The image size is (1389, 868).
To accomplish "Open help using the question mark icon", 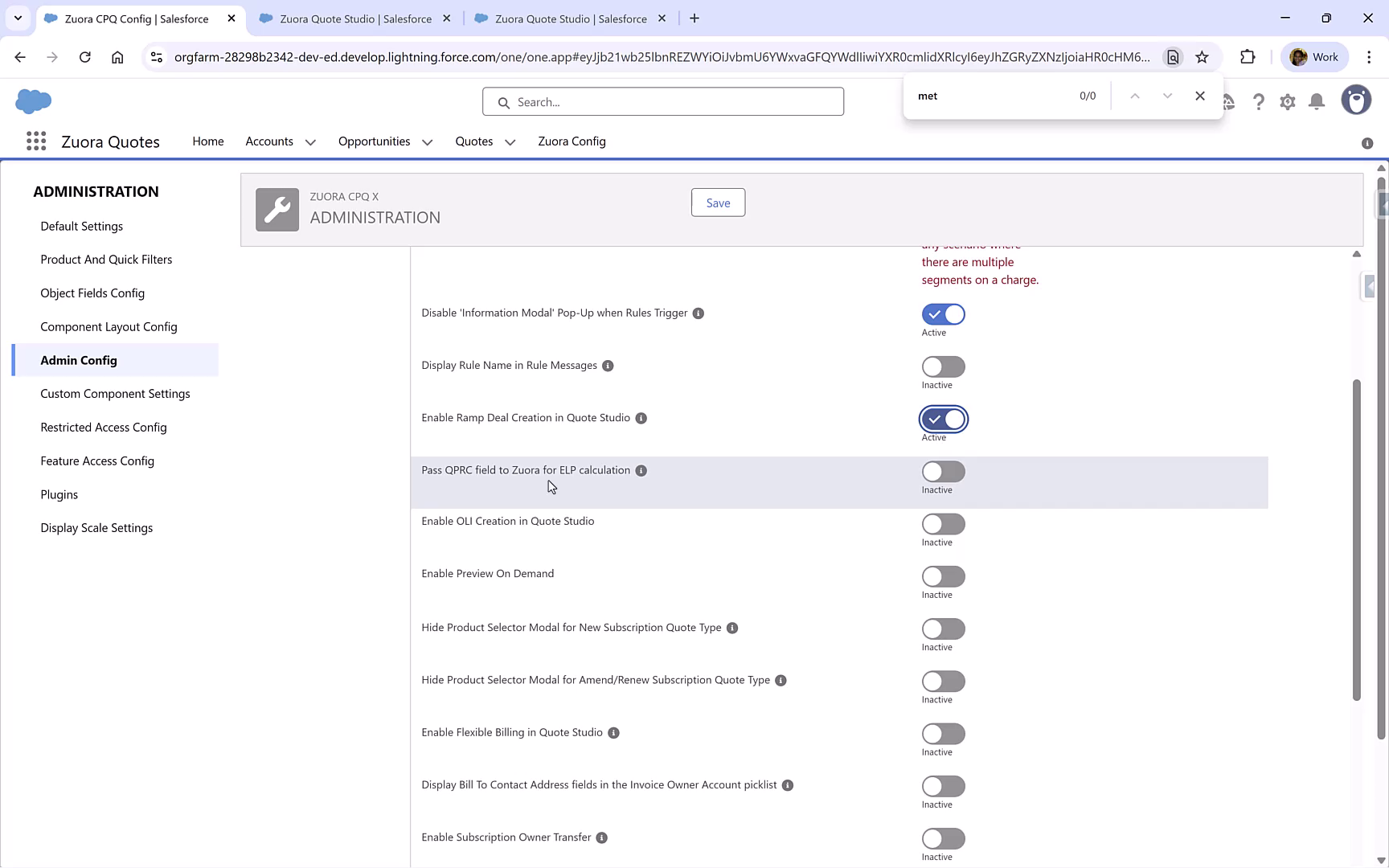I will pyautogui.click(x=1259, y=101).
